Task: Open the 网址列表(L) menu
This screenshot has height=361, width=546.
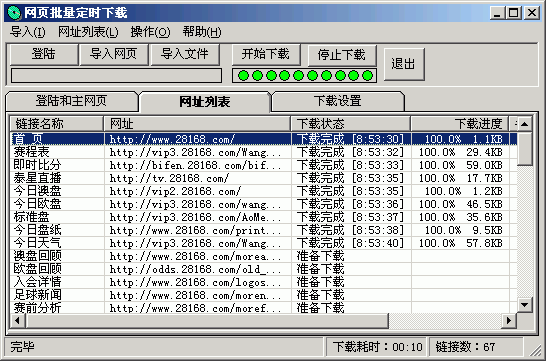Action: (88, 32)
